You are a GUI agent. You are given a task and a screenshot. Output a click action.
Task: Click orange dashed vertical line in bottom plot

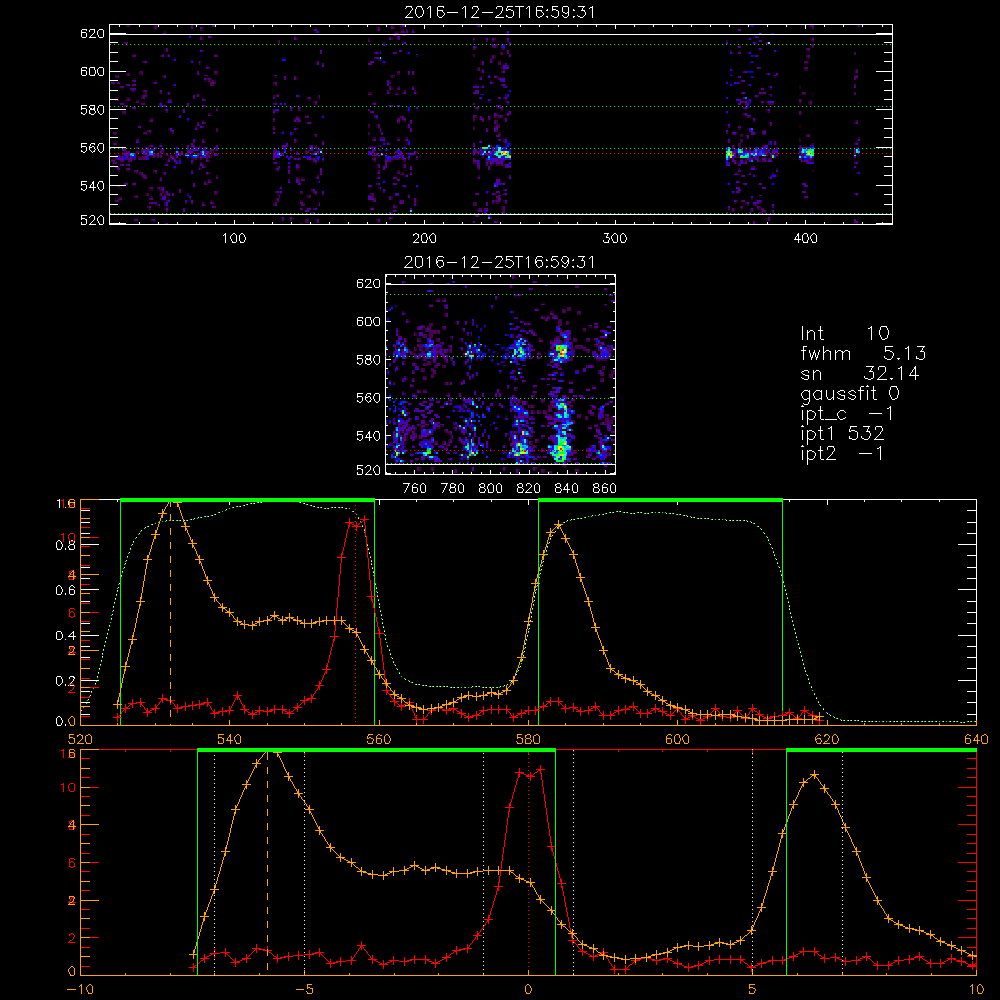267,861
